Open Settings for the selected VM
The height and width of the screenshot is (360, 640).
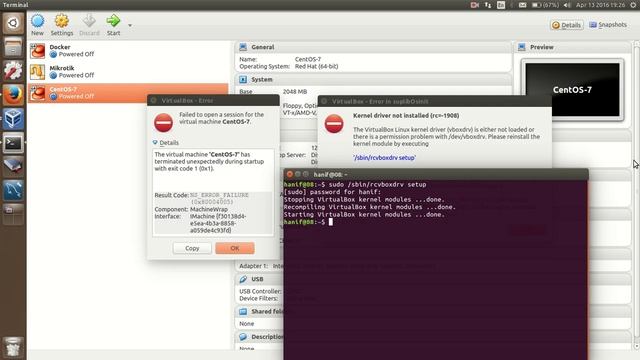(x=62, y=24)
